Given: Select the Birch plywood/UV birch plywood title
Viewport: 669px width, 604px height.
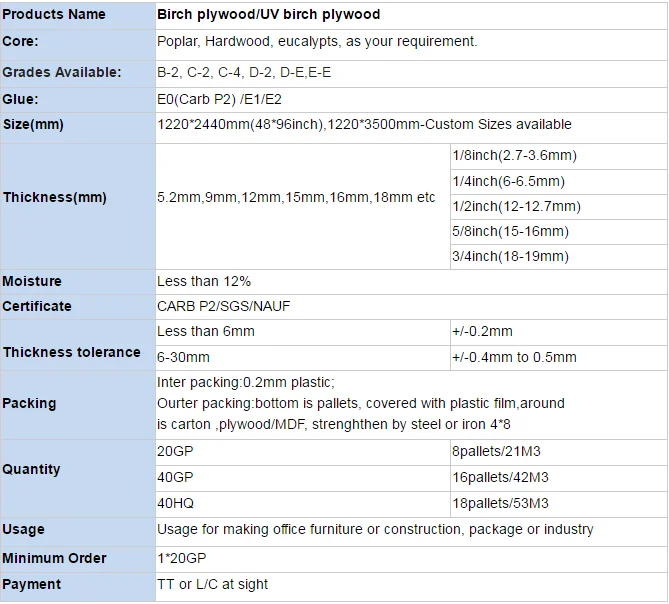Looking at the screenshot, I should pos(268,15).
